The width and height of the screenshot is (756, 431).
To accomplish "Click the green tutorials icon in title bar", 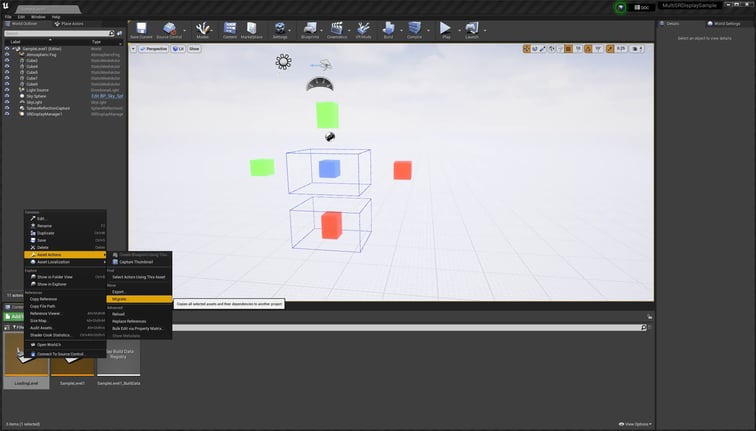I will click(x=620, y=7).
